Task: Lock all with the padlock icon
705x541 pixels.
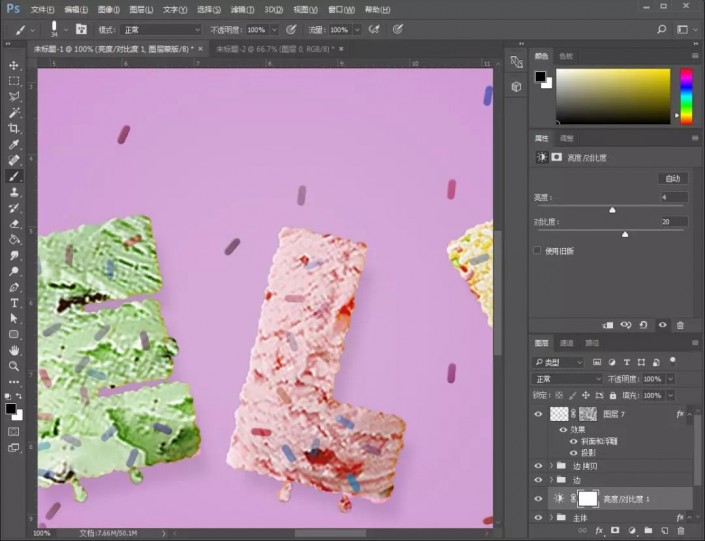Action: pyautogui.click(x=613, y=395)
